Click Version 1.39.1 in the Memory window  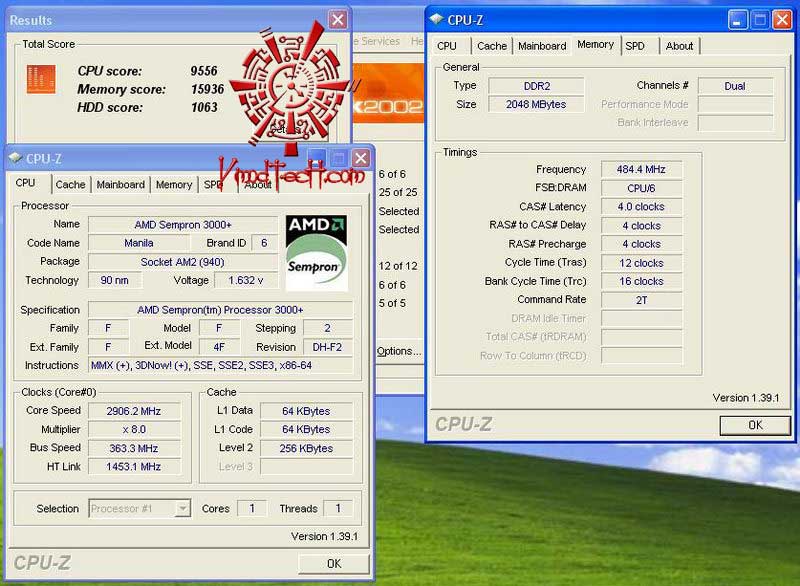coord(746,398)
